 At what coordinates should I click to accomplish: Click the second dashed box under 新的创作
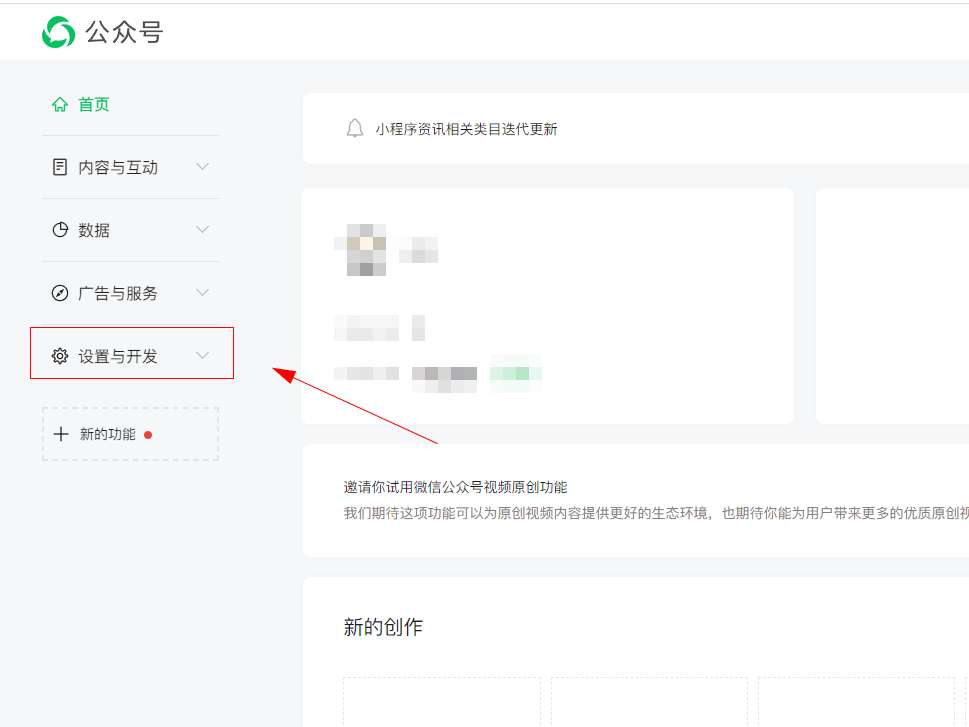tap(649, 702)
